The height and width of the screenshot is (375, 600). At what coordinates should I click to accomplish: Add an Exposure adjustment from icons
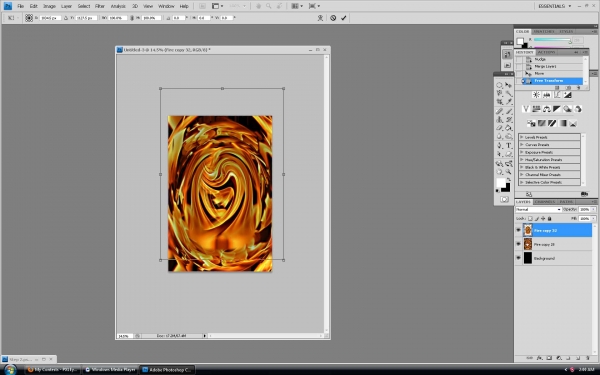click(x=567, y=95)
